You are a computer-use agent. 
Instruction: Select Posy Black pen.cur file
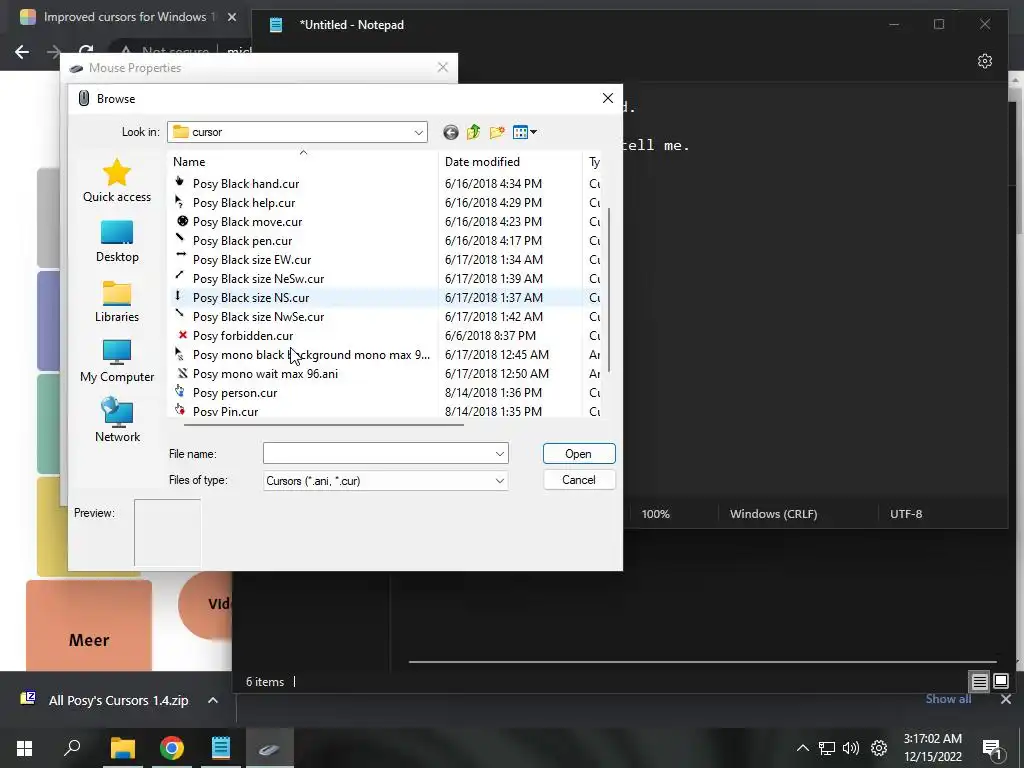pos(242,241)
